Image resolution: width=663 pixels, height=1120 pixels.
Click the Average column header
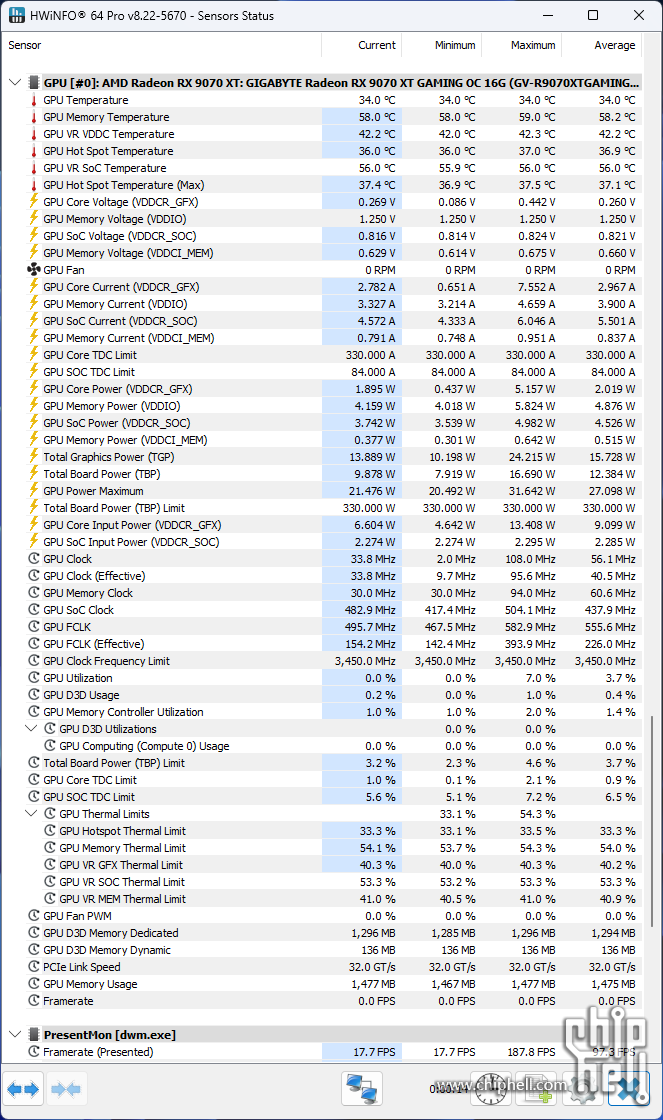[x=602, y=45]
